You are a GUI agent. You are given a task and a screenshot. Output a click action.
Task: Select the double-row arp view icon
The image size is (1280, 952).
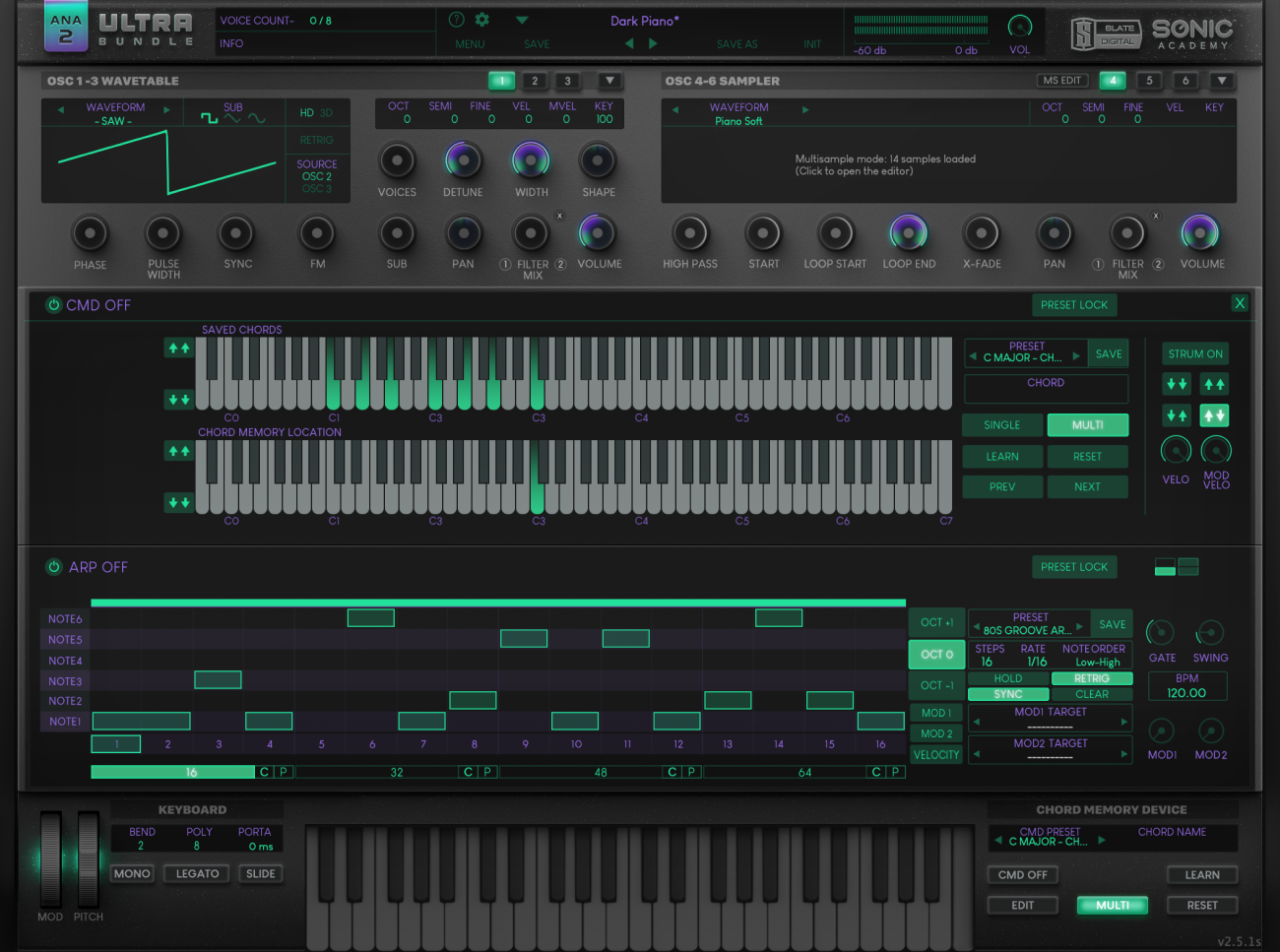pos(1188,567)
